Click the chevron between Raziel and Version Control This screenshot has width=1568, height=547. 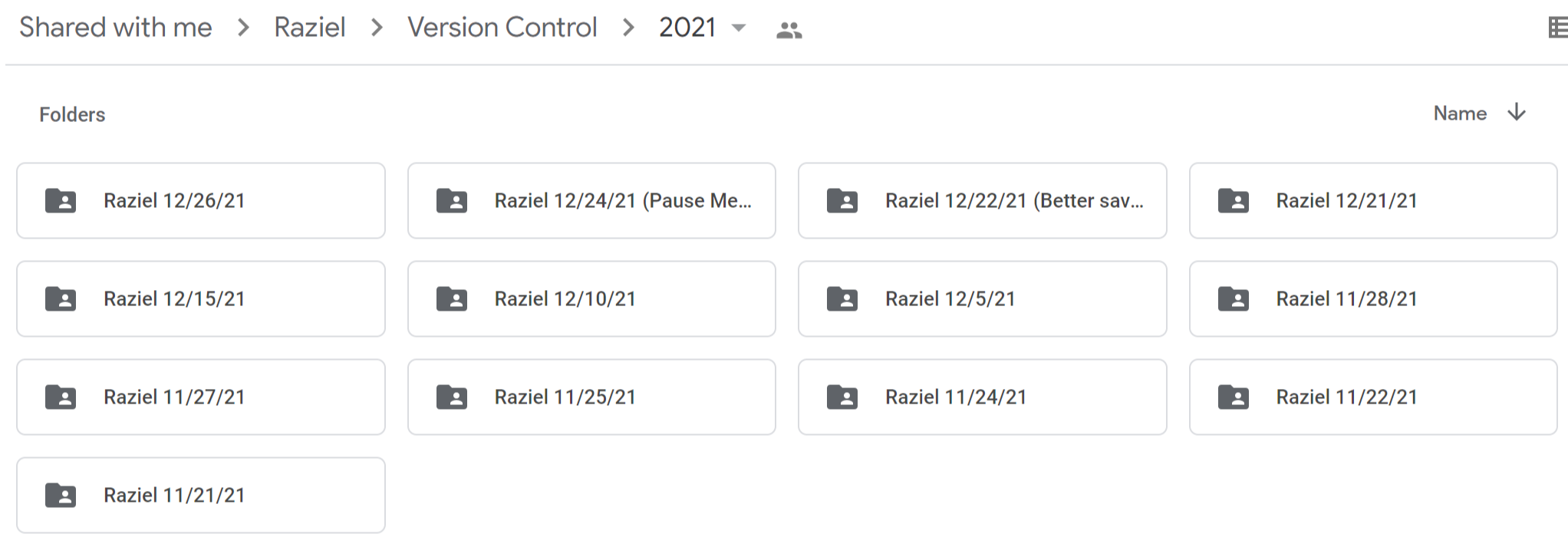[375, 28]
